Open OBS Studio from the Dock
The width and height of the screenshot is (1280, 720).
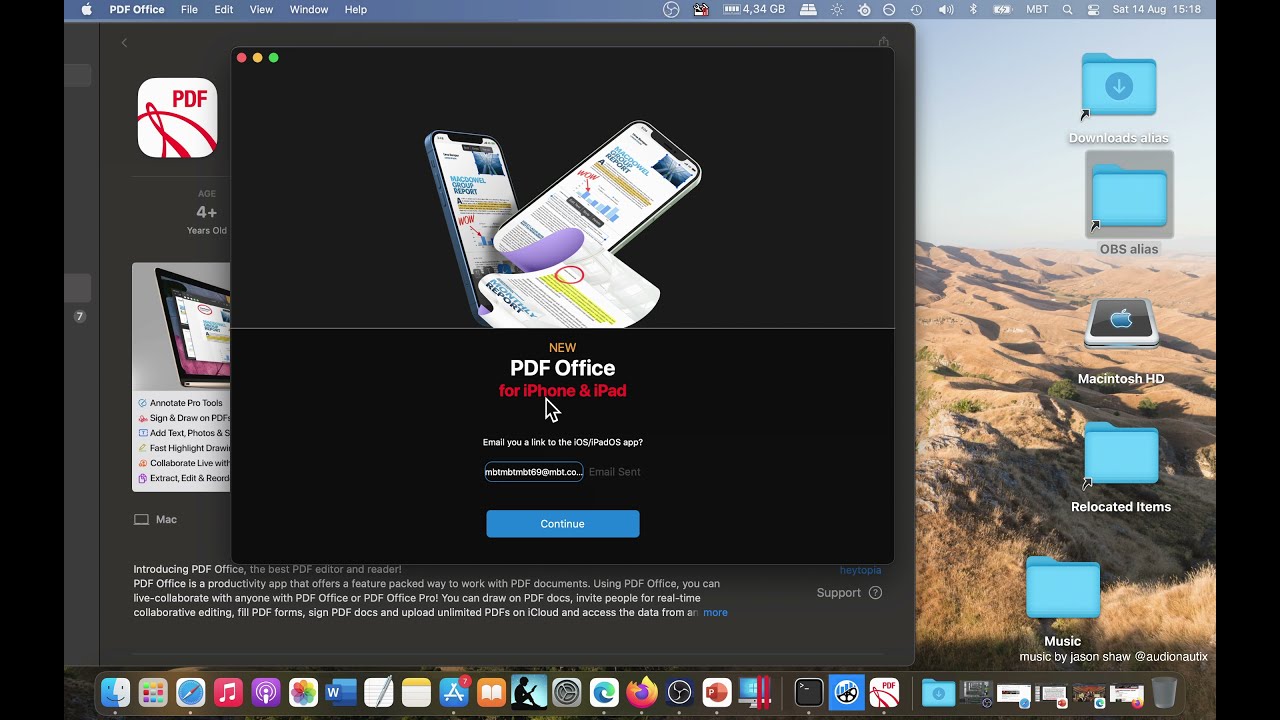(x=679, y=692)
